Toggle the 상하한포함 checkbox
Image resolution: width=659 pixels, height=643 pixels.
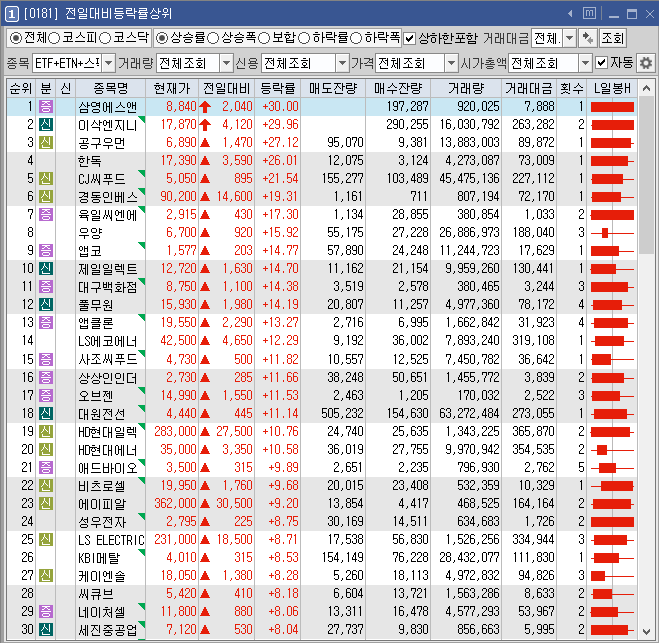coord(409,39)
